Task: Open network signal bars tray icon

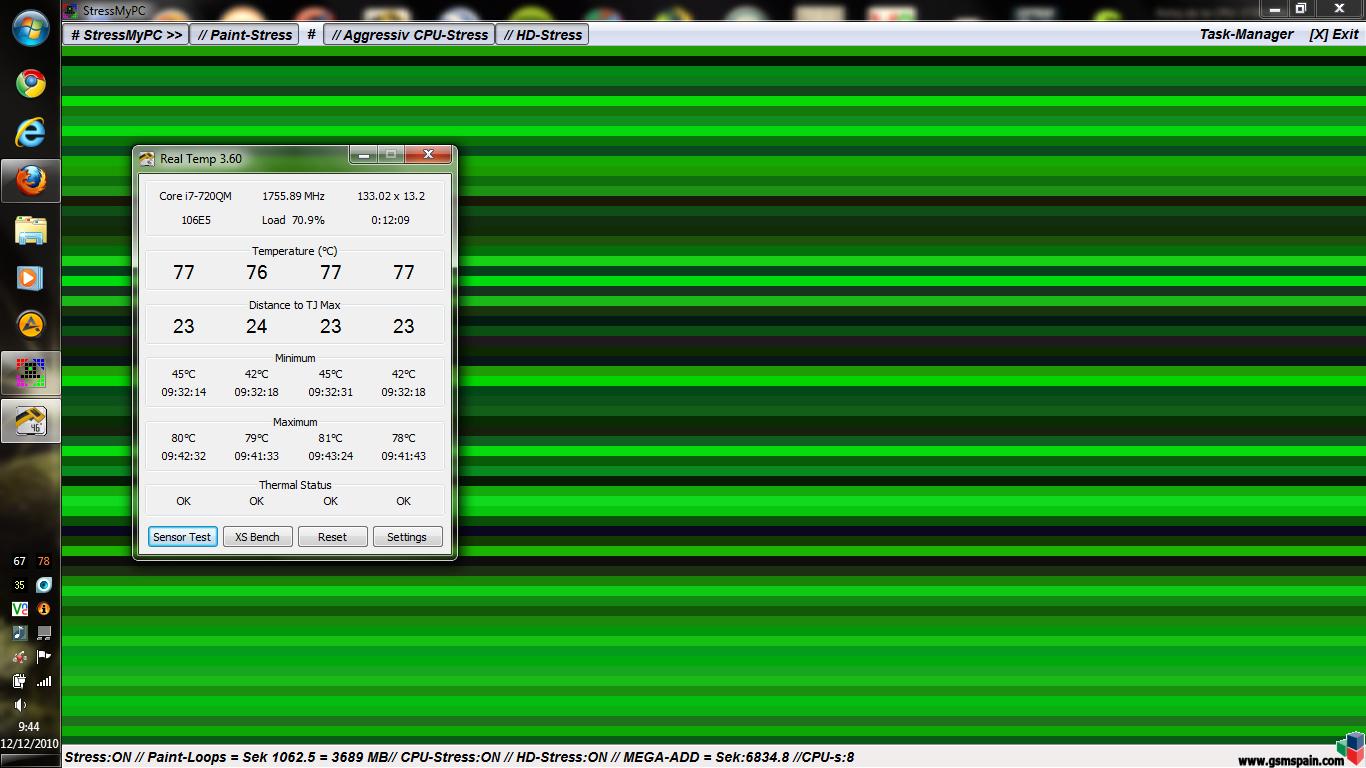Action: pos(43,681)
